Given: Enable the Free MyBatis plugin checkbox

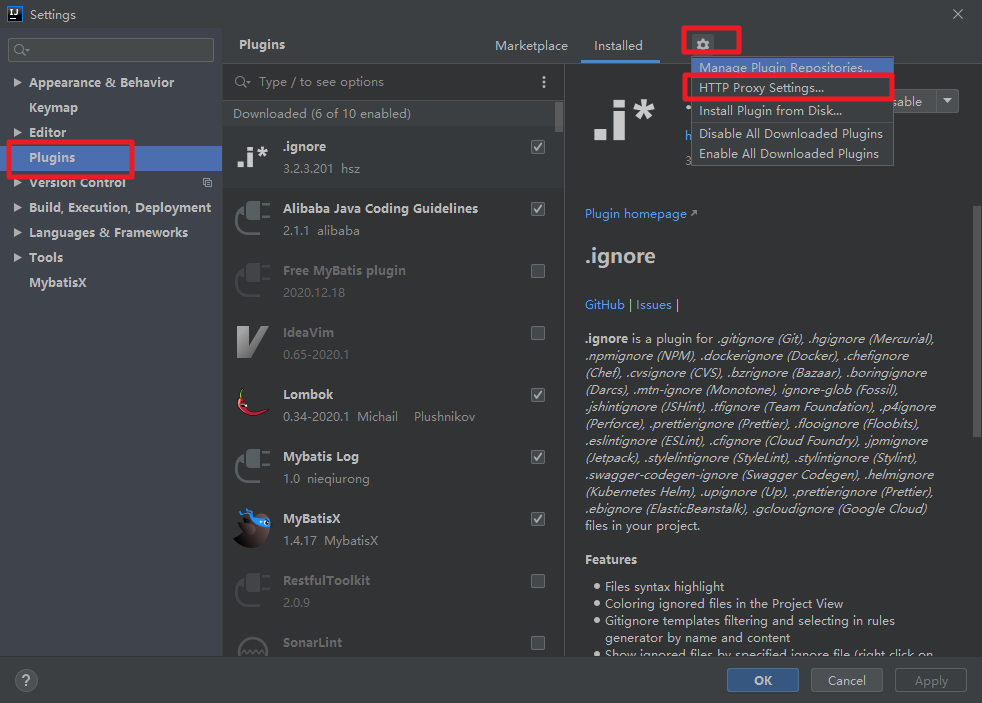Looking at the screenshot, I should [x=538, y=271].
